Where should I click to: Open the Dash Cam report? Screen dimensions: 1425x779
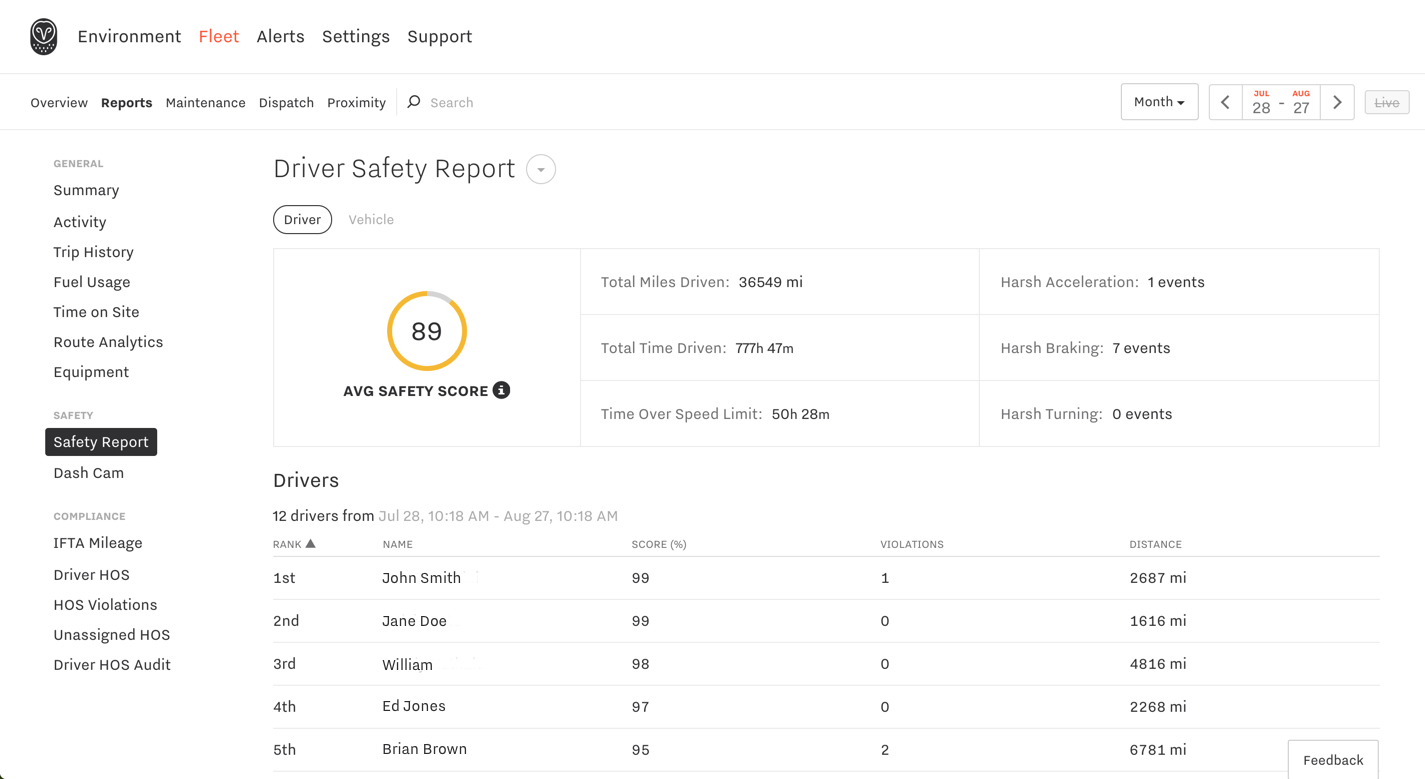(88, 472)
